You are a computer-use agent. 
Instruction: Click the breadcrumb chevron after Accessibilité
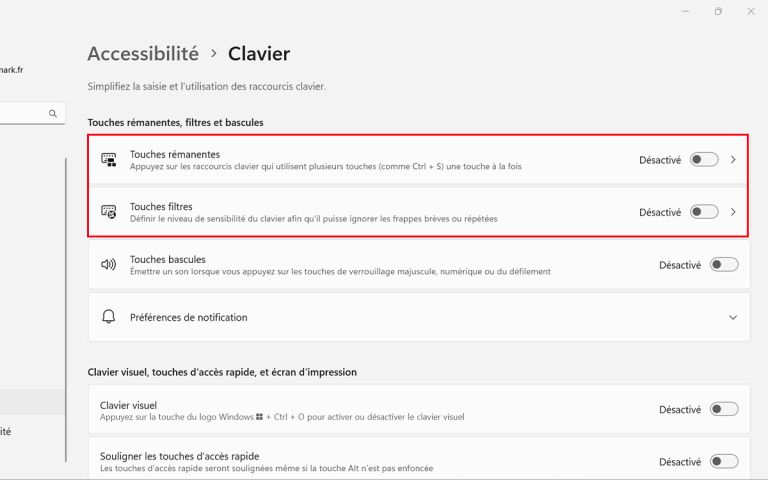(214, 53)
